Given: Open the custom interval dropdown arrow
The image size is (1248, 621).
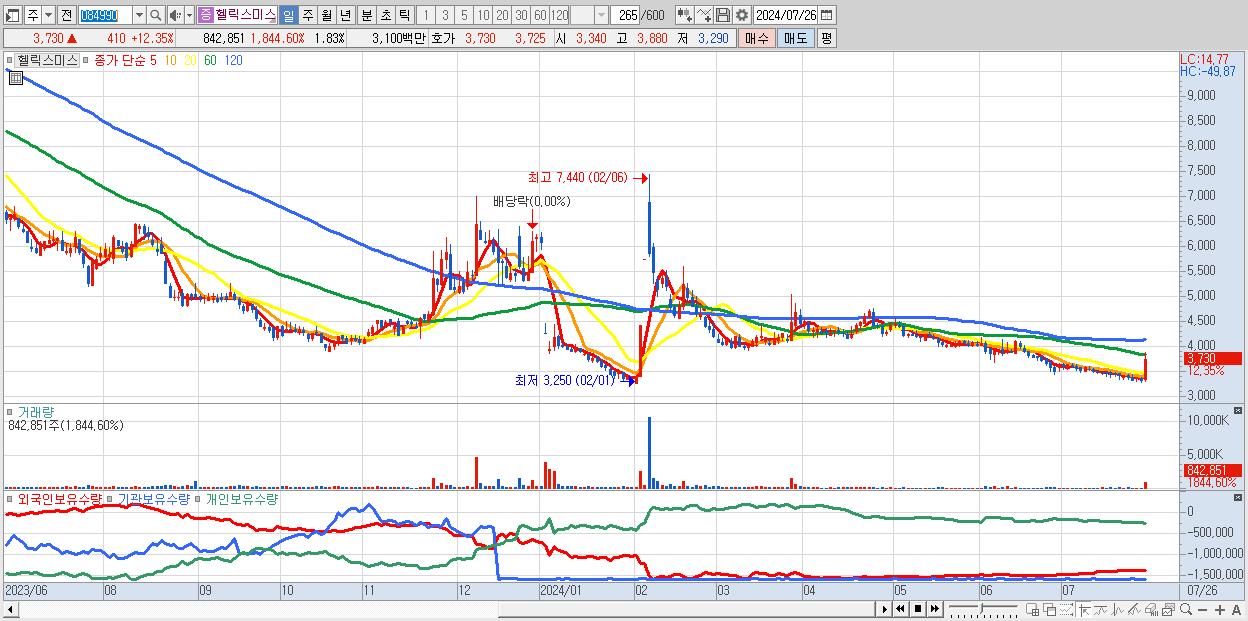Looking at the screenshot, I should click(x=601, y=15).
